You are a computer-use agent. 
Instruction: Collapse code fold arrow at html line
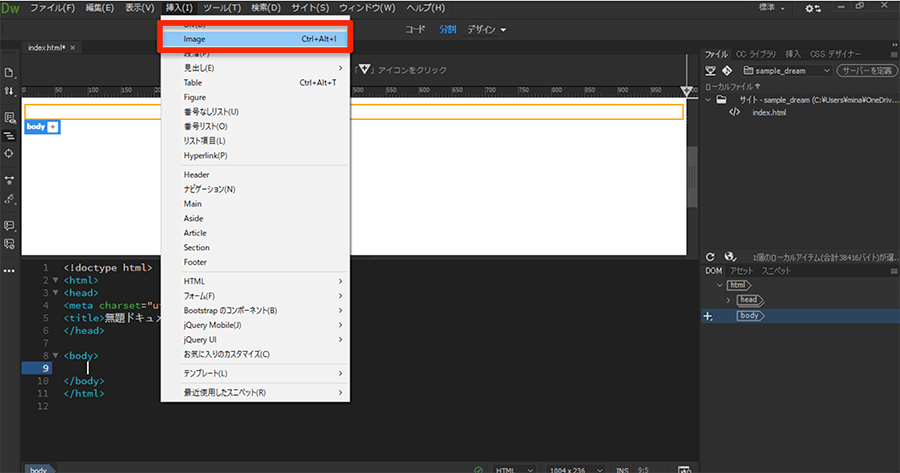click(x=54, y=281)
